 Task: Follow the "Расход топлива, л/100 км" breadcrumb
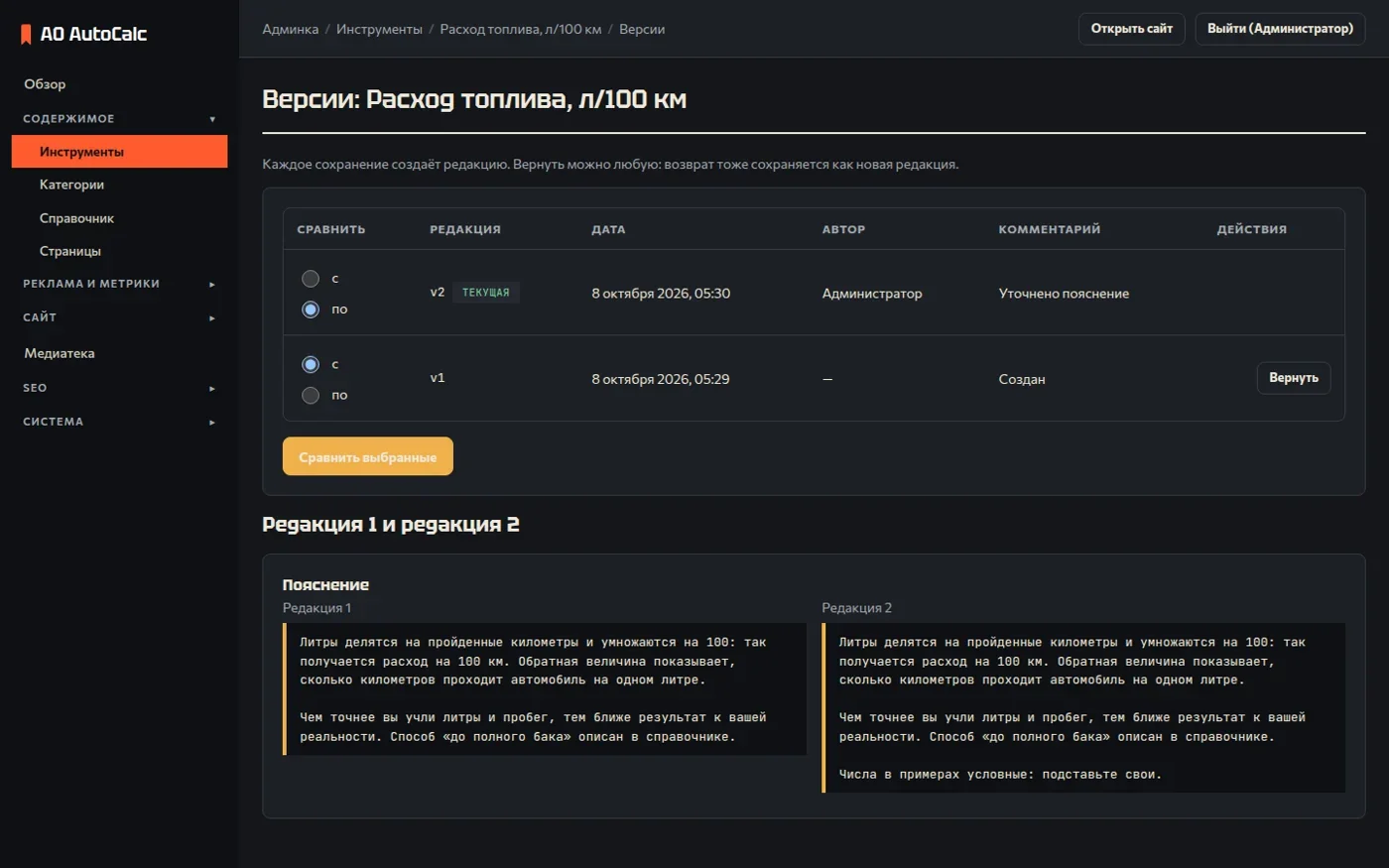point(521,29)
